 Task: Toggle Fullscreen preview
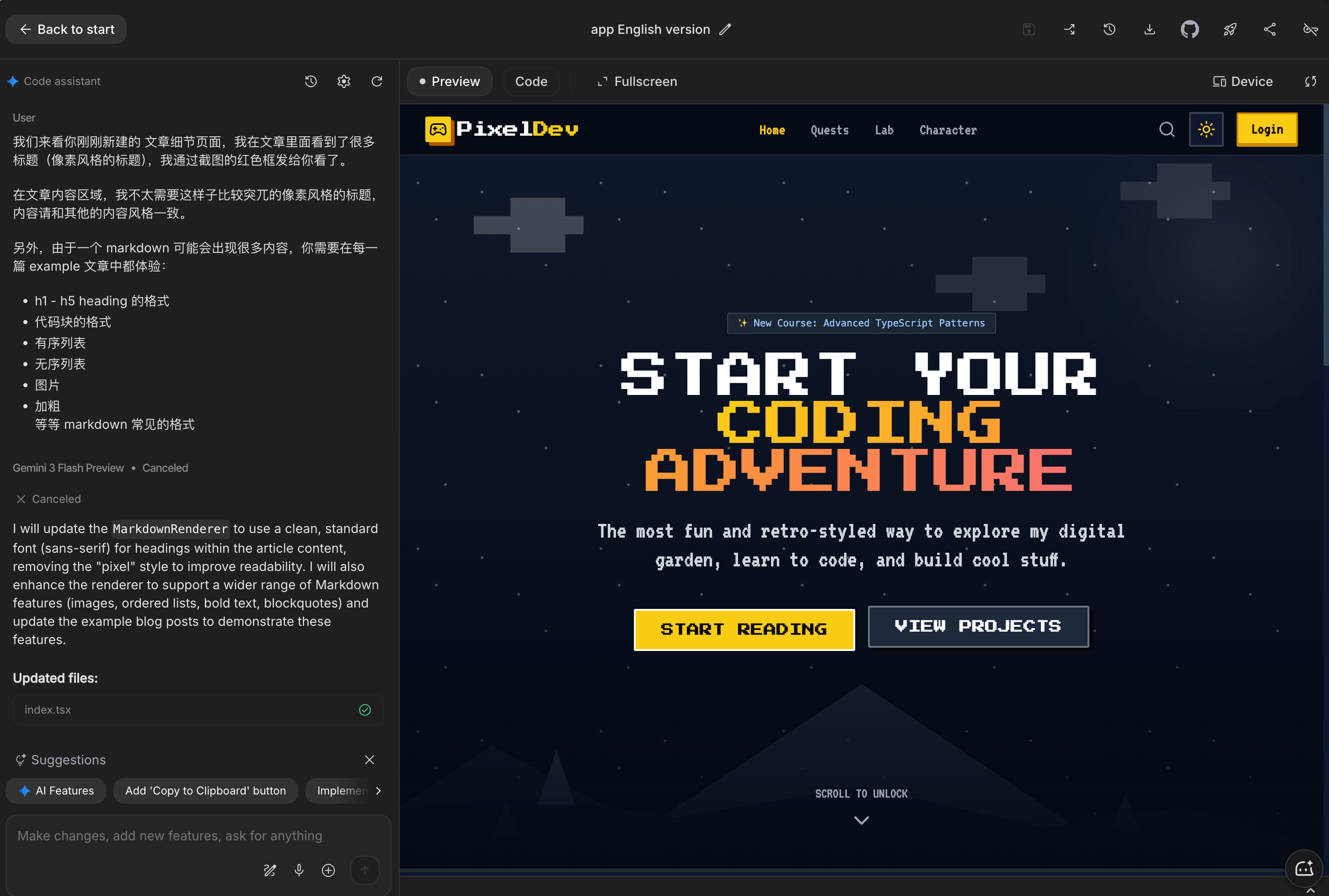[x=637, y=81]
